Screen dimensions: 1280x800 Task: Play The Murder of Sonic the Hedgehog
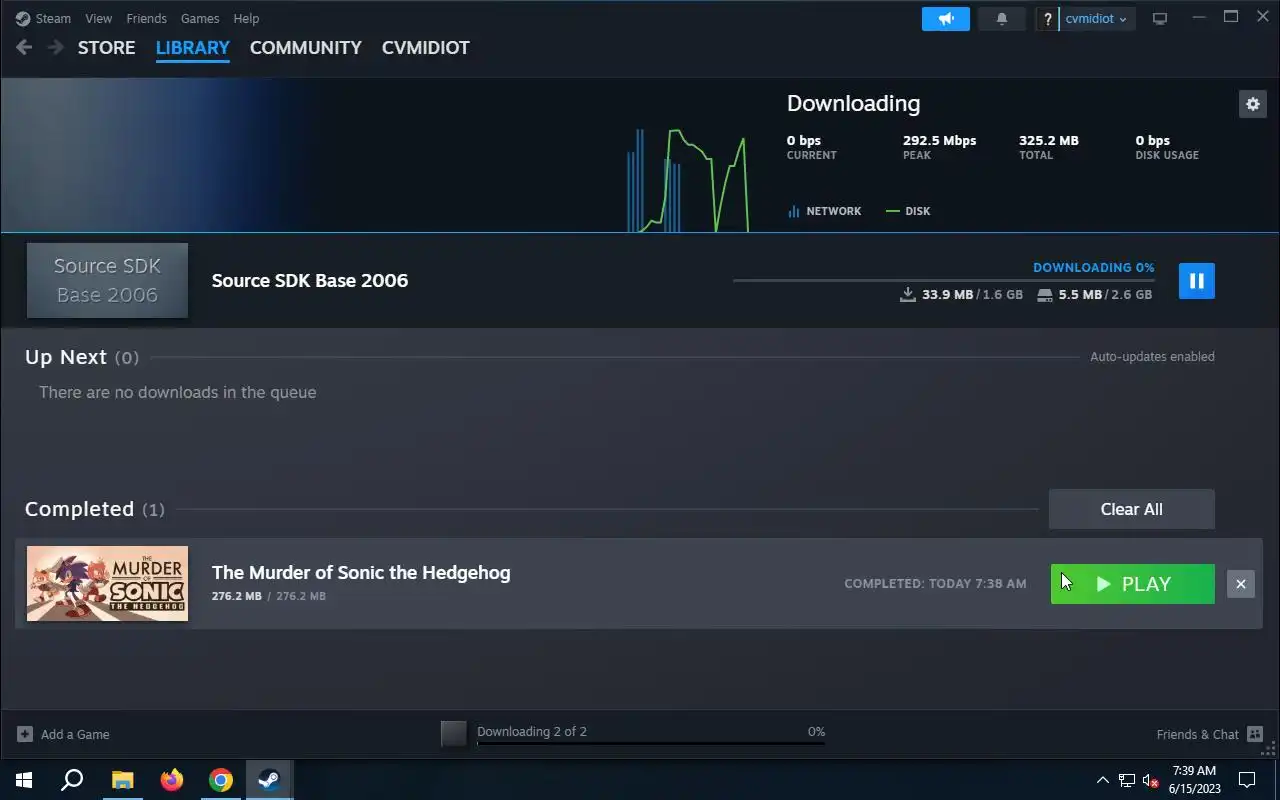click(x=1133, y=584)
